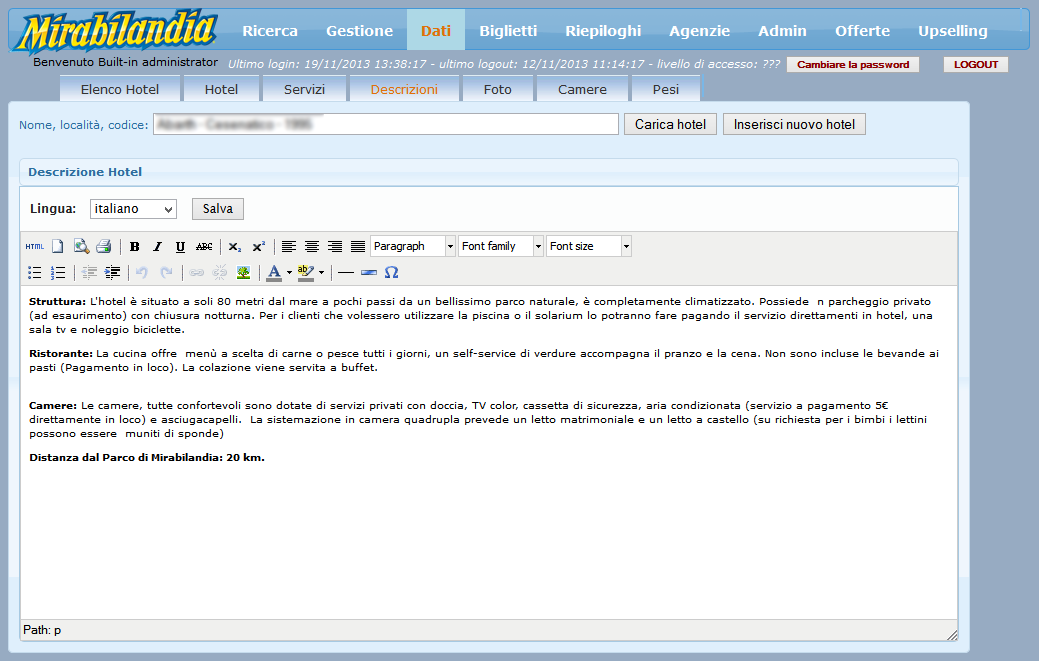Open the Biglietti menu
Screen dimensions: 1039x661
point(508,30)
